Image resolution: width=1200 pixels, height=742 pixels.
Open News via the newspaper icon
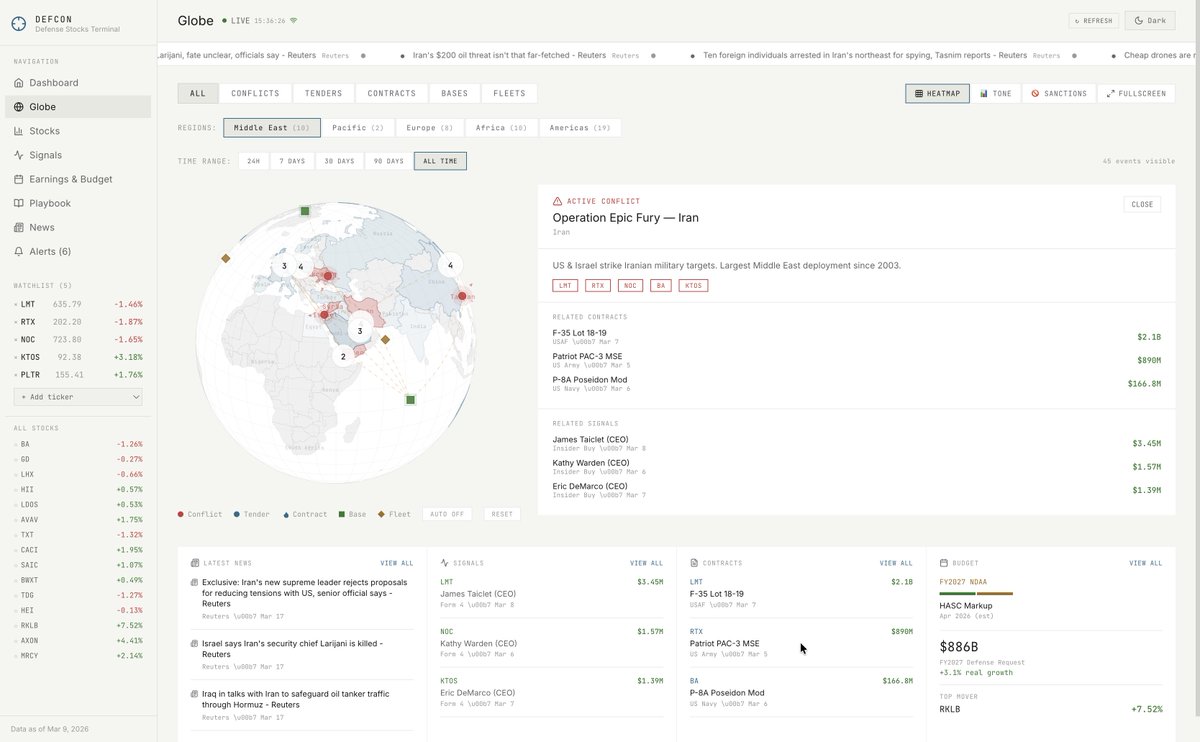coord(20,227)
